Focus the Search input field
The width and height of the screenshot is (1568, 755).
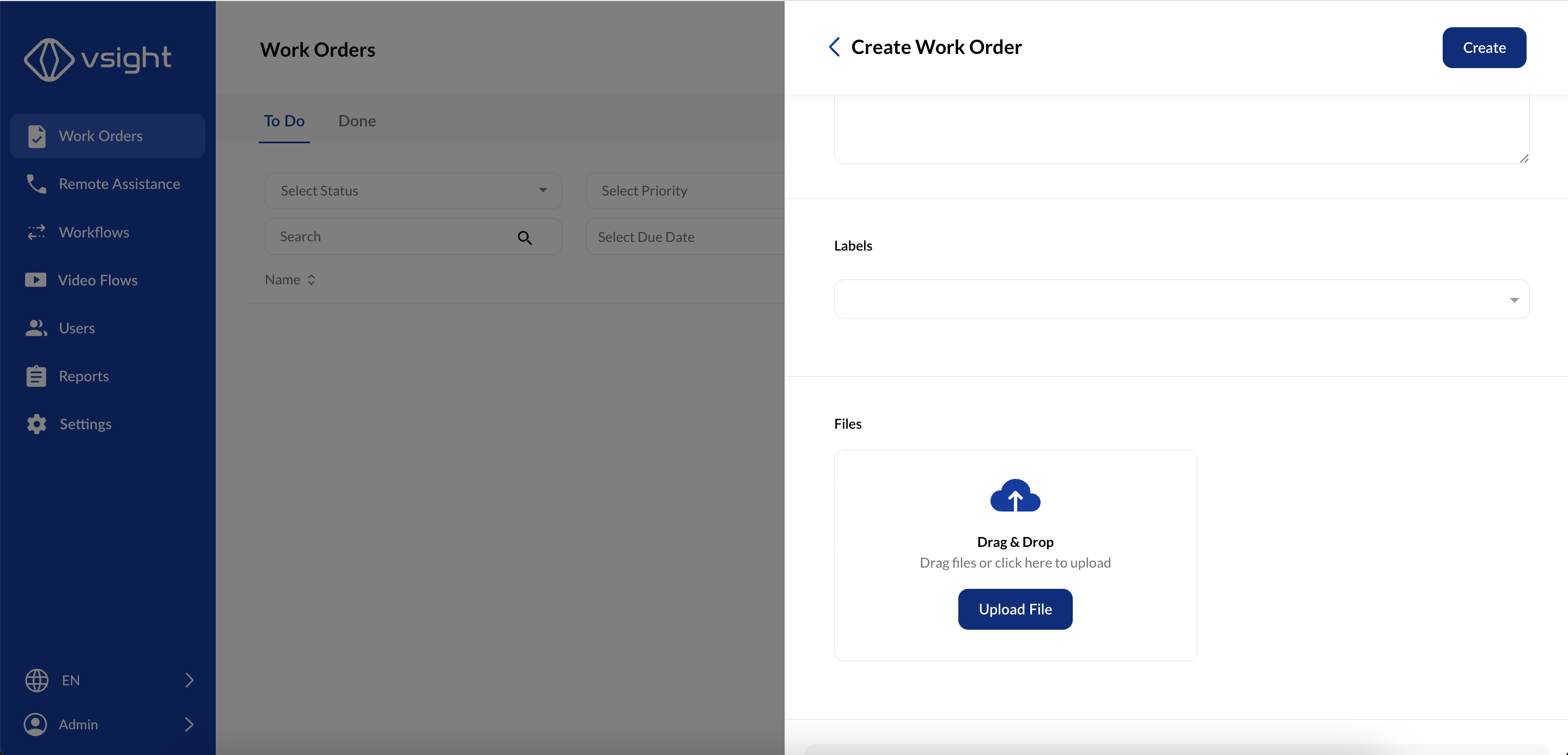tap(414, 238)
